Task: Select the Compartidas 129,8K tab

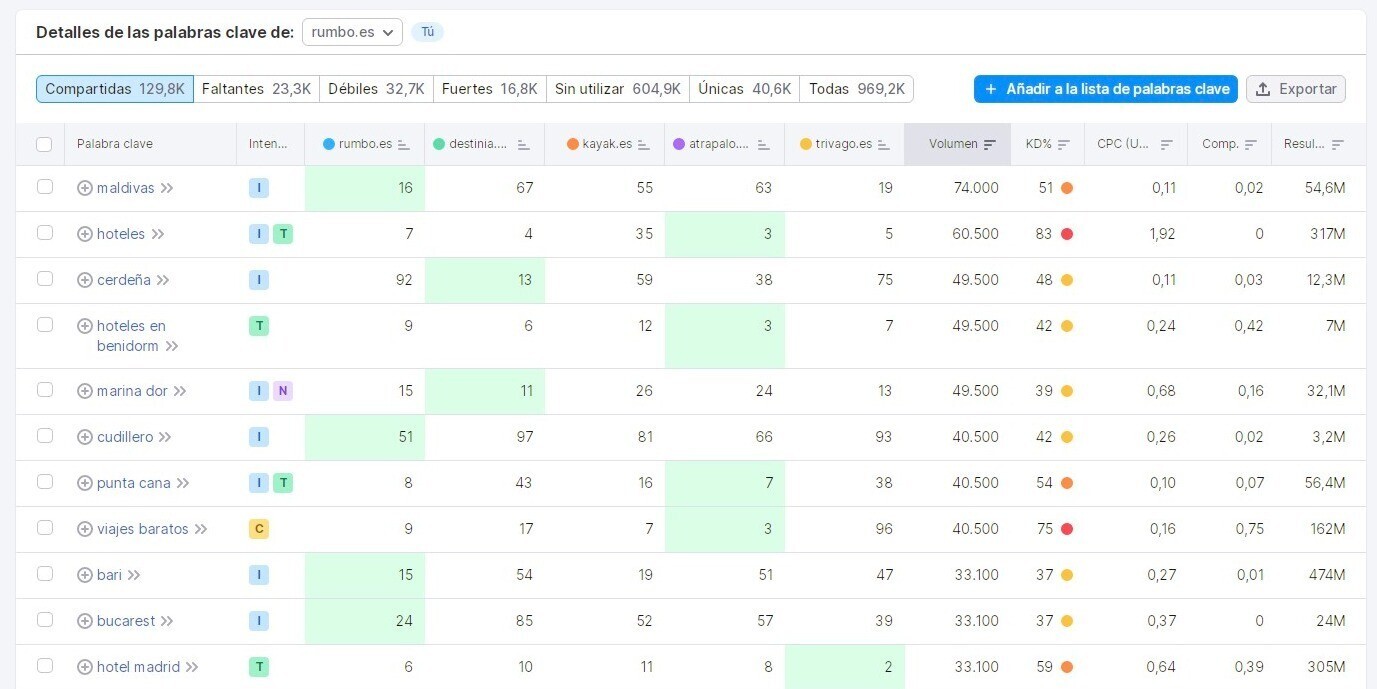Action: click(x=115, y=89)
